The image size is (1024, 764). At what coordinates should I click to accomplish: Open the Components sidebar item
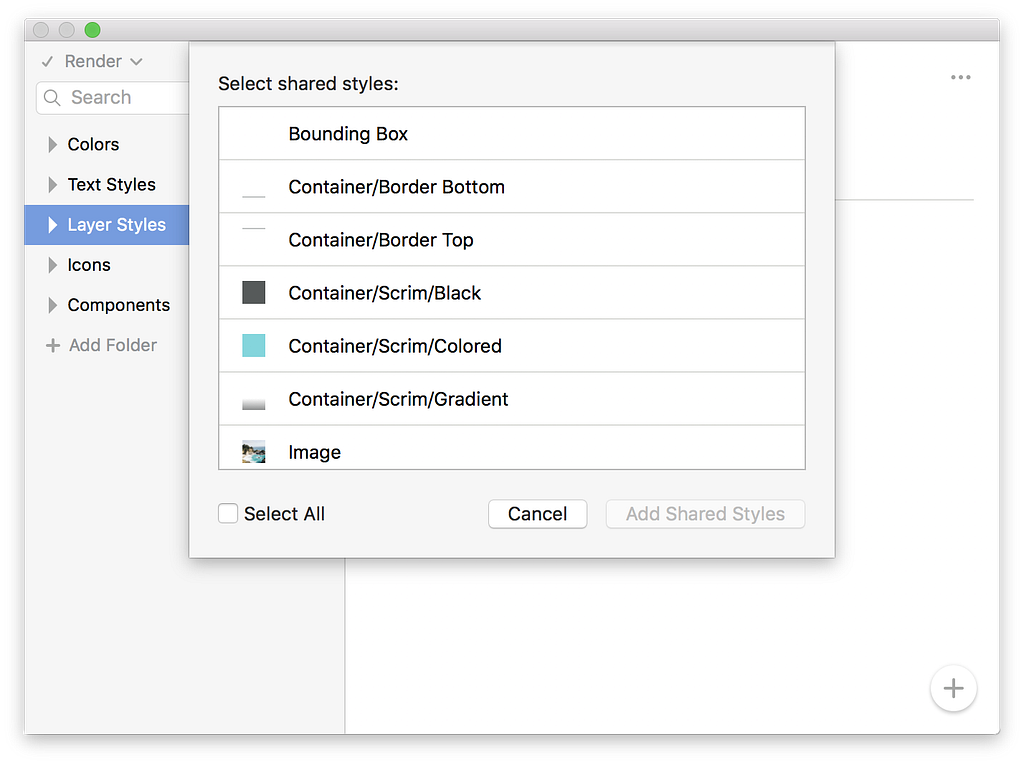coord(118,305)
